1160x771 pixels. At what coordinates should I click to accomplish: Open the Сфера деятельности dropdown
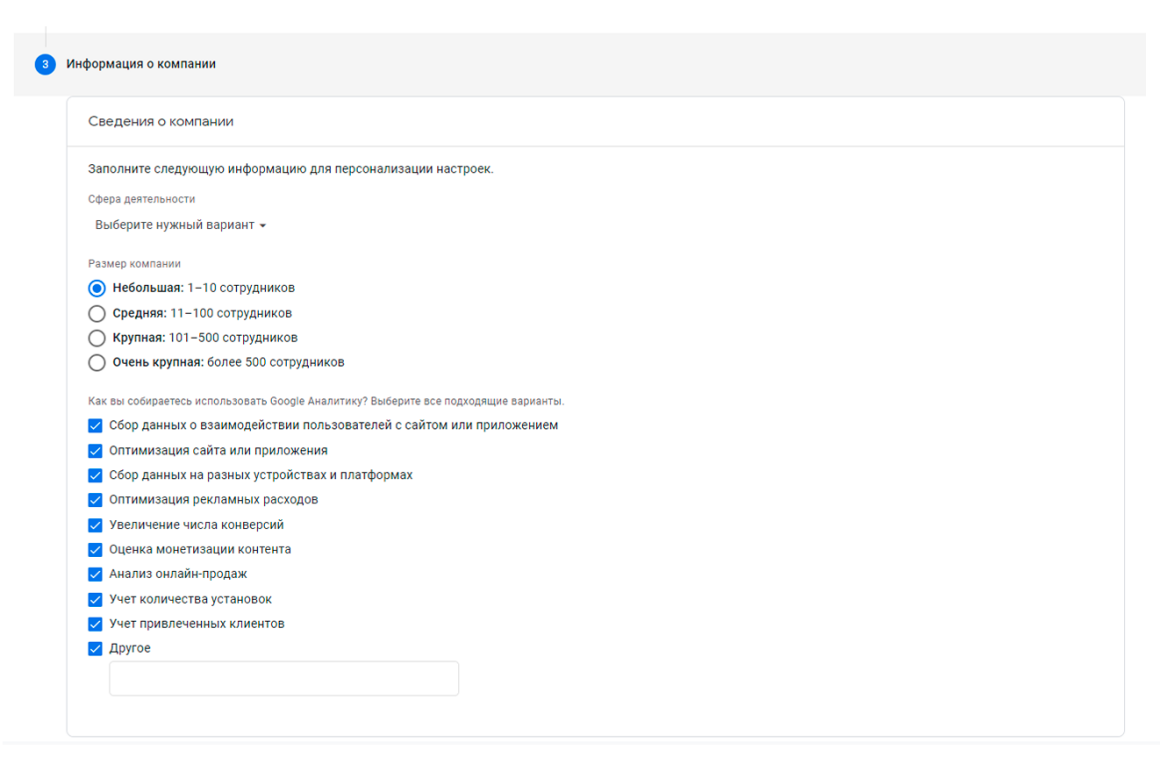click(180, 225)
